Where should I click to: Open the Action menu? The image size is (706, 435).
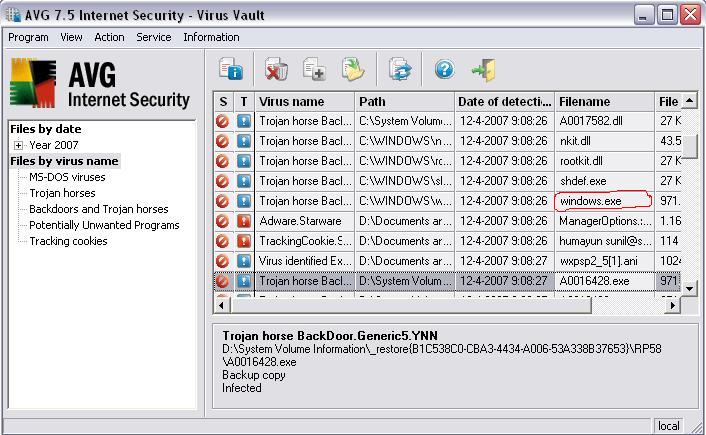[109, 37]
